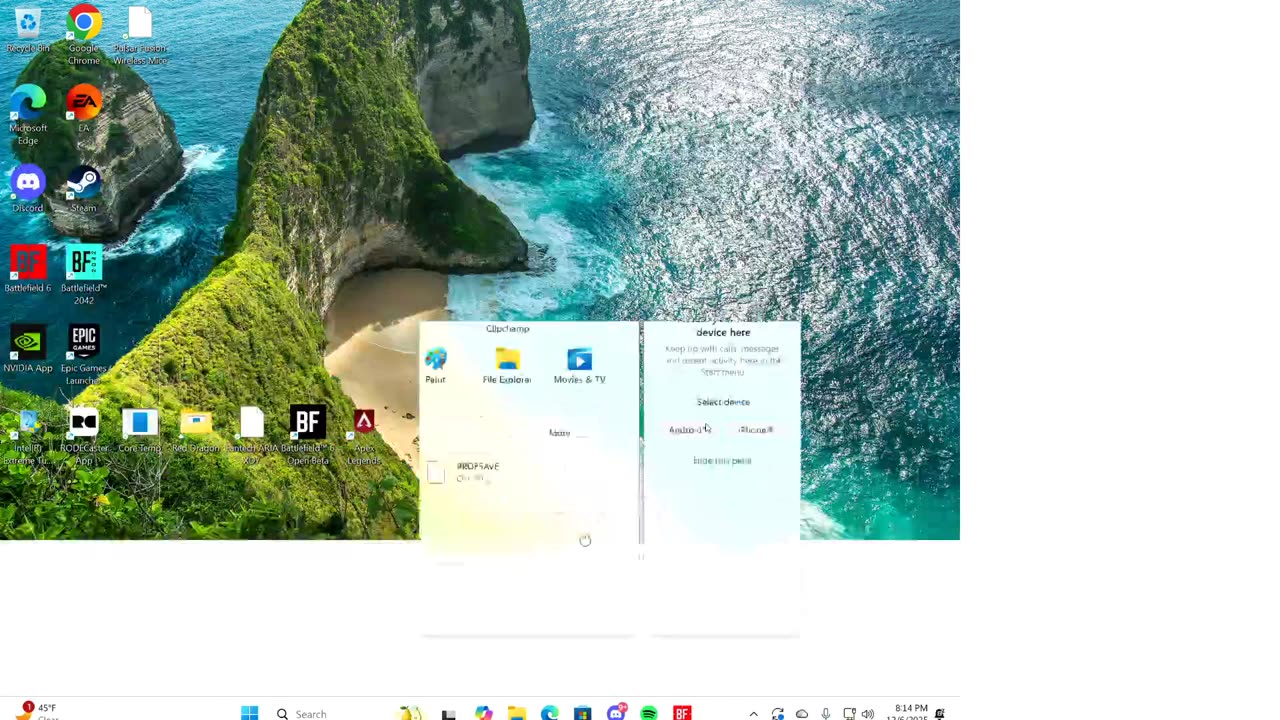Open the Epic Games Launcher desktop icon

click(84, 355)
